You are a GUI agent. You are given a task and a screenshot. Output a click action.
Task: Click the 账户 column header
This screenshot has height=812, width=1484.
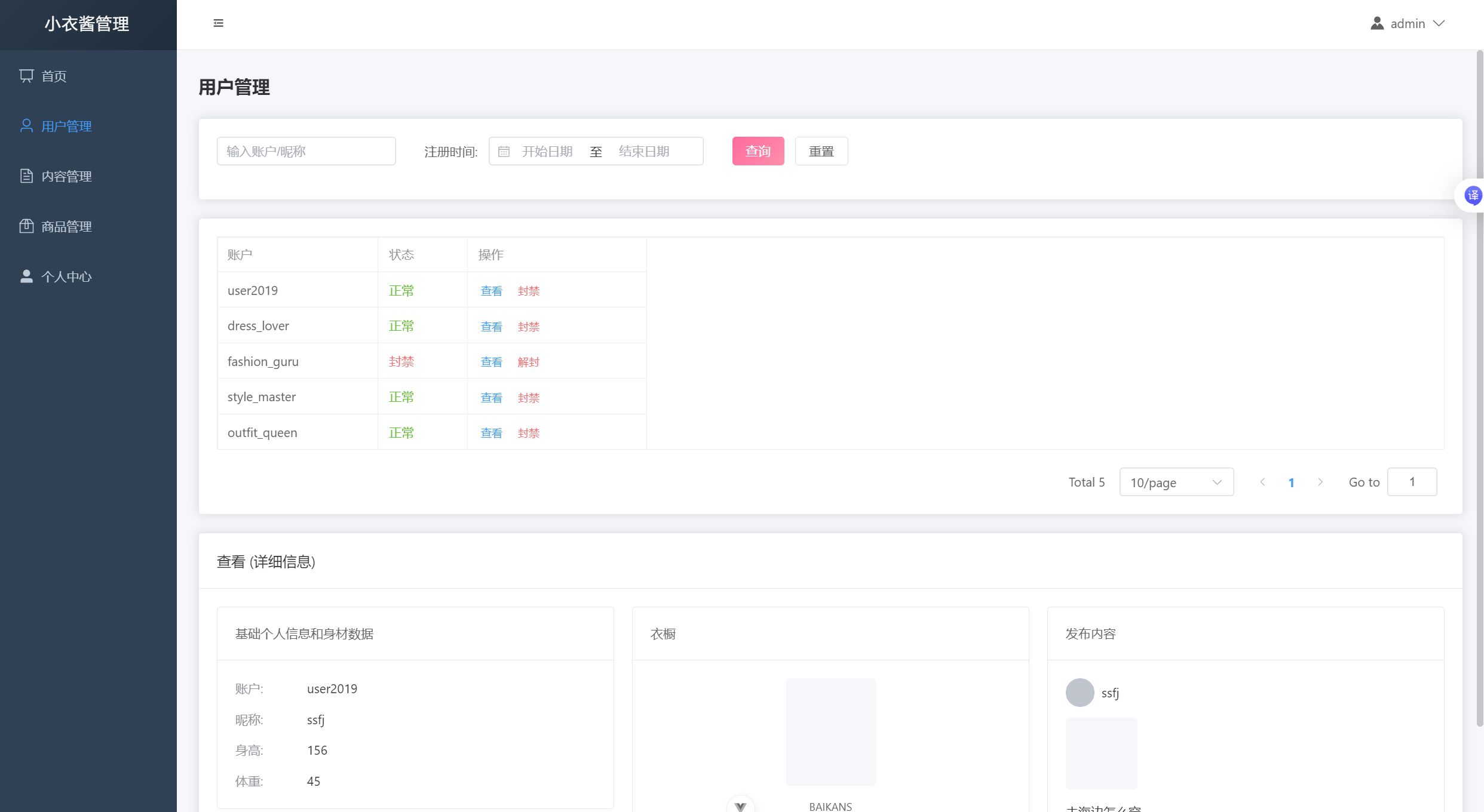(298, 255)
